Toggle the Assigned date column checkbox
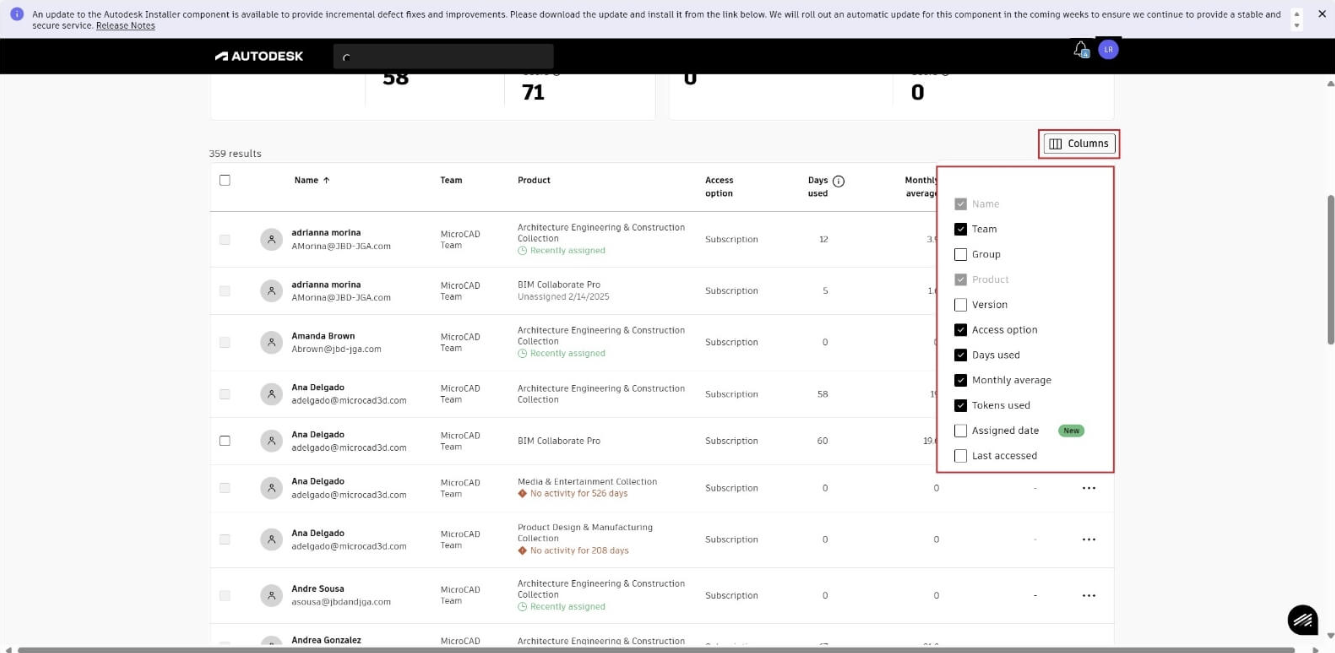 point(961,431)
